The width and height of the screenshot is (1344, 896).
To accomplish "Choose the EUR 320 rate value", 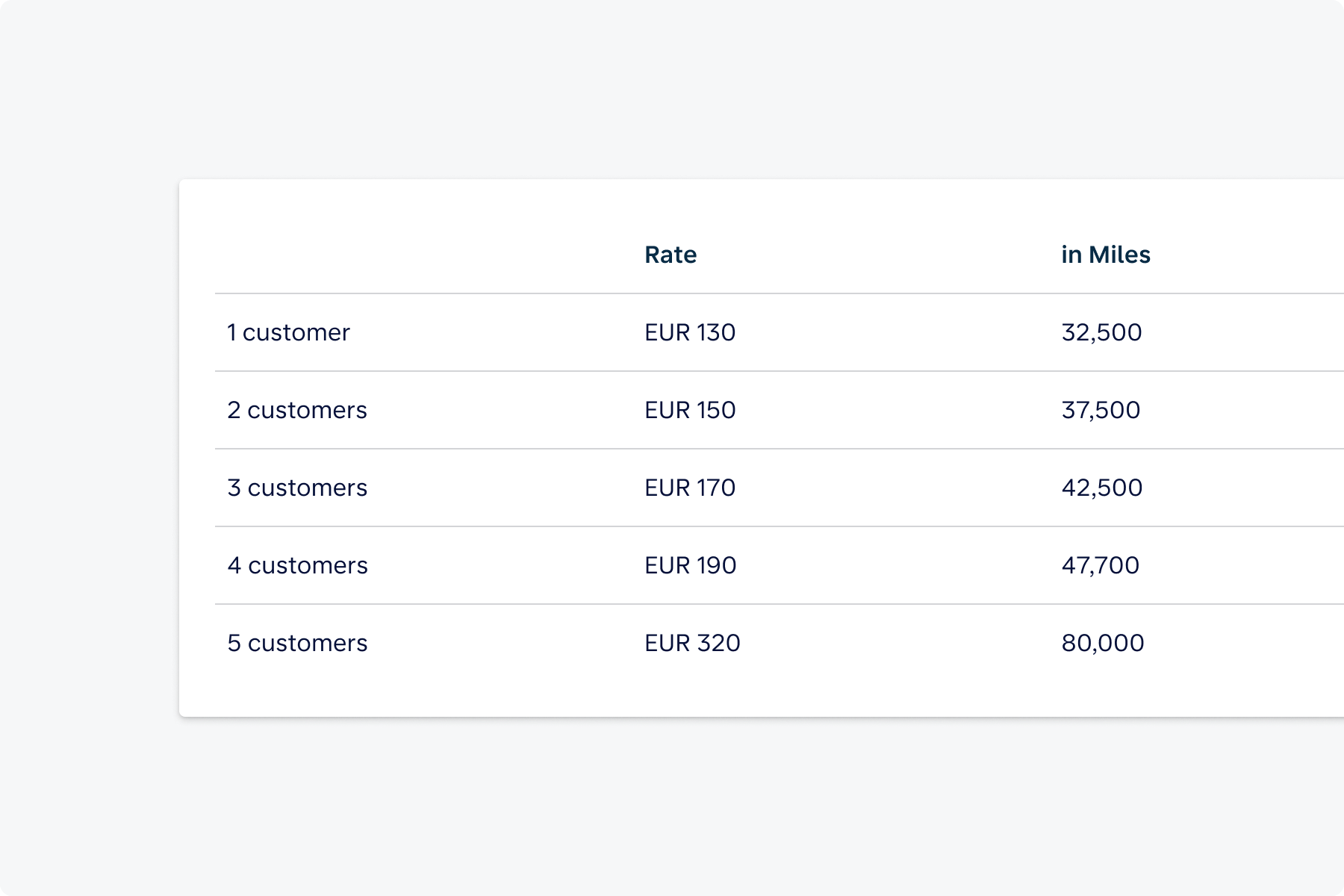I will pyautogui.click(x=692, y=643).
